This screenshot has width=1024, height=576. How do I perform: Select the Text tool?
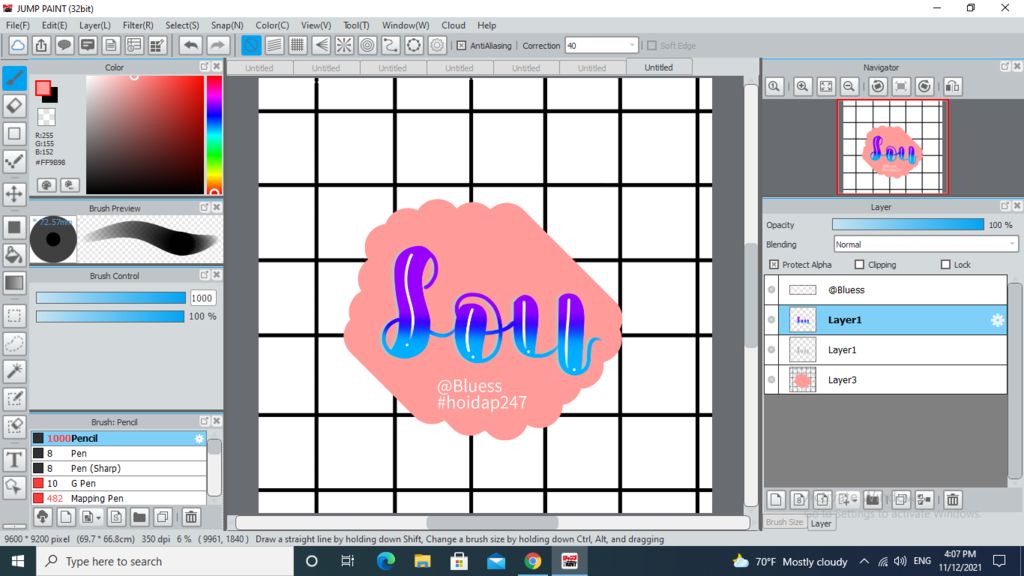[x=14, y=460]
